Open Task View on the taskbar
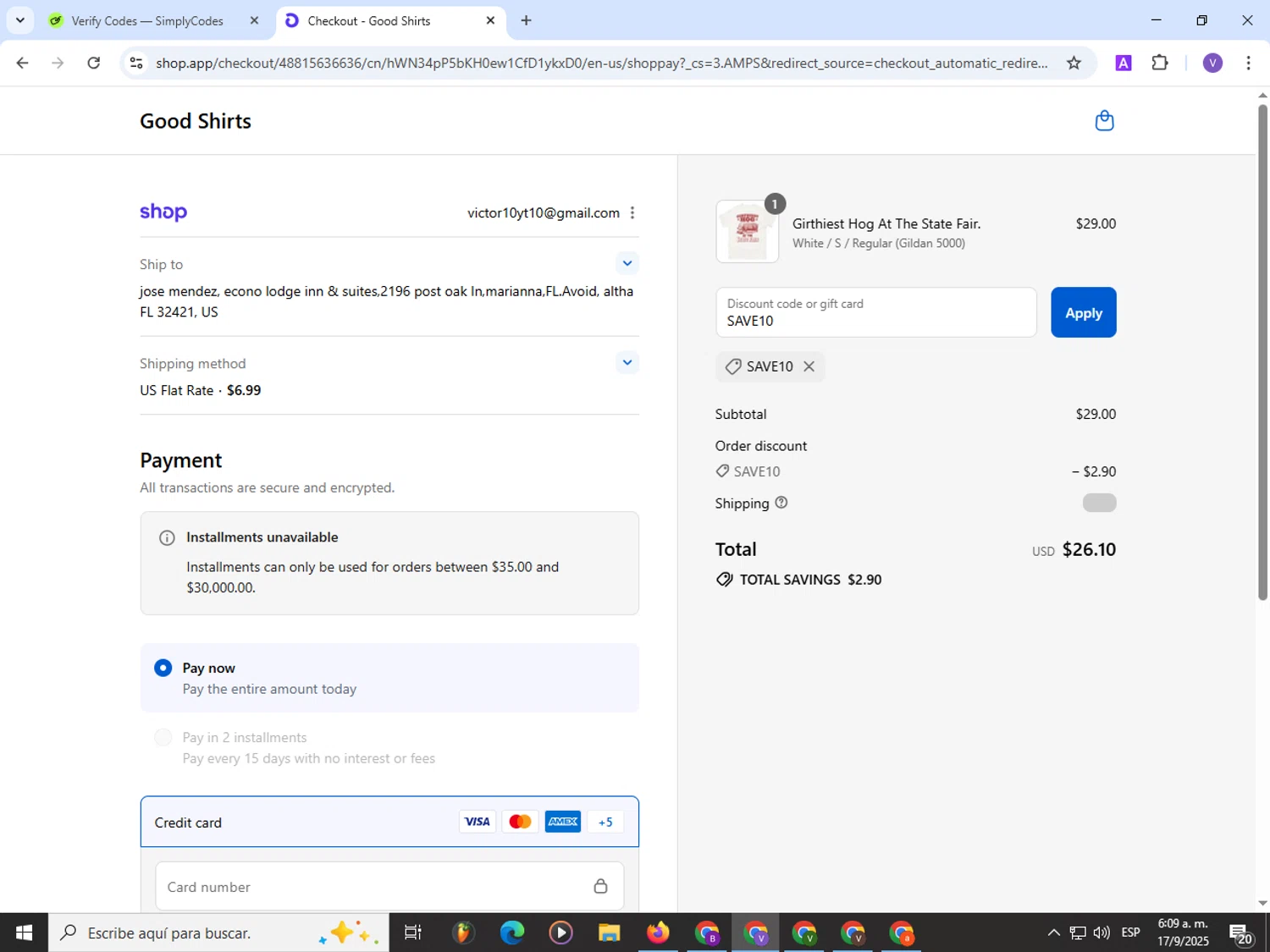The width and height of the screenshot is (1270, 952). point(412,933)
